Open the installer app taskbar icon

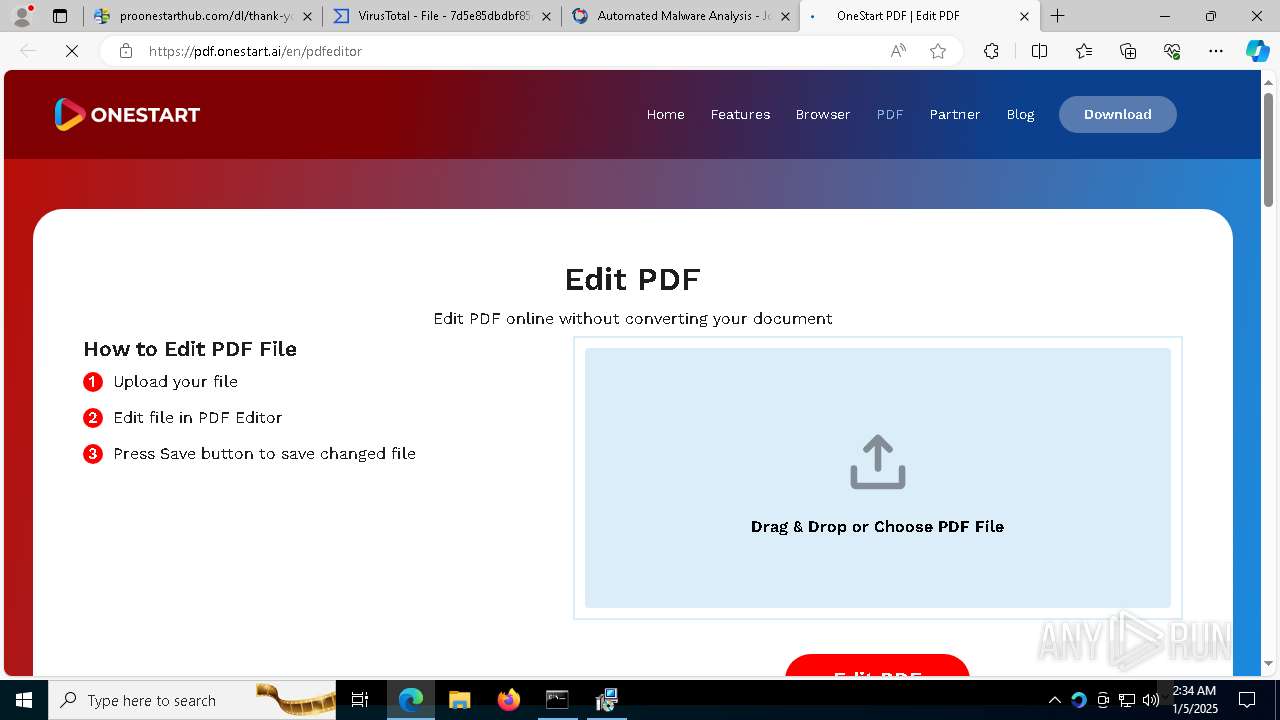click(606, 700)
